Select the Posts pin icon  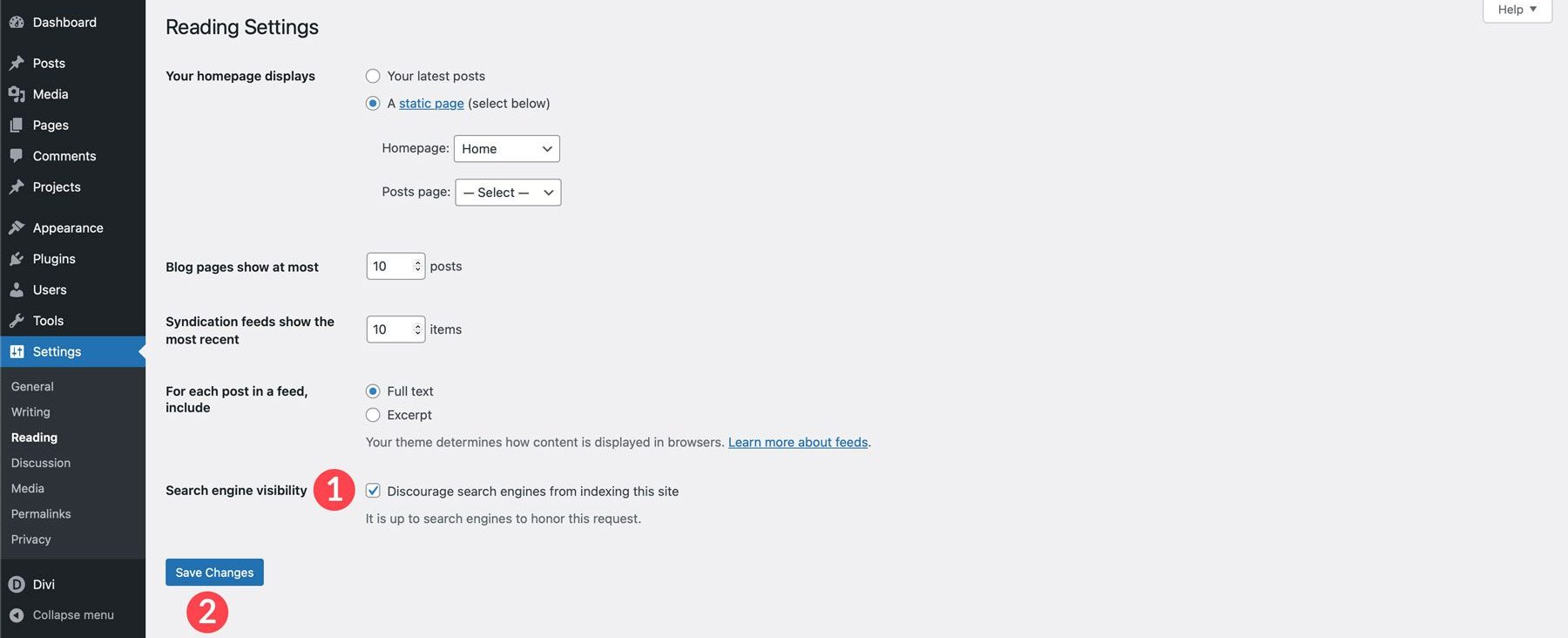point(17,62)
